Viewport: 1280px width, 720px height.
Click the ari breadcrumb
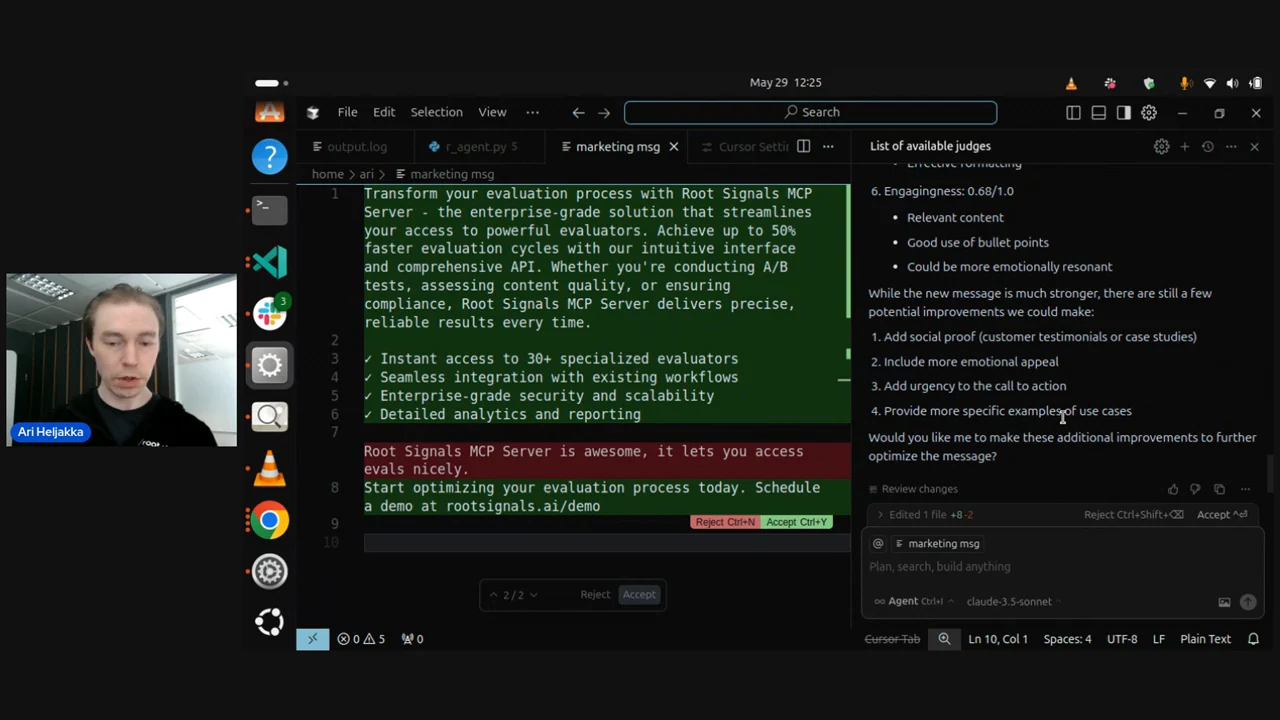pos(366,174)
